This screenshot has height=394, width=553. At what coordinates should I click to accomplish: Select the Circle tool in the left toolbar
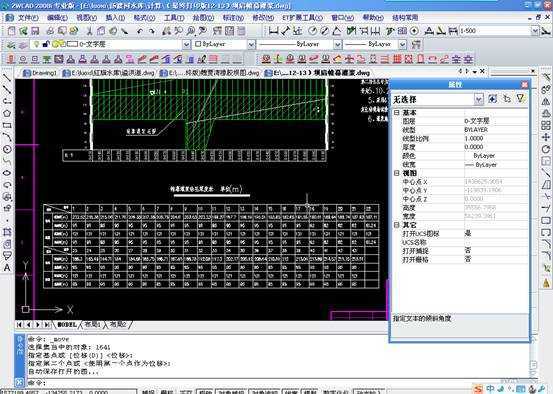coord(7,149)
